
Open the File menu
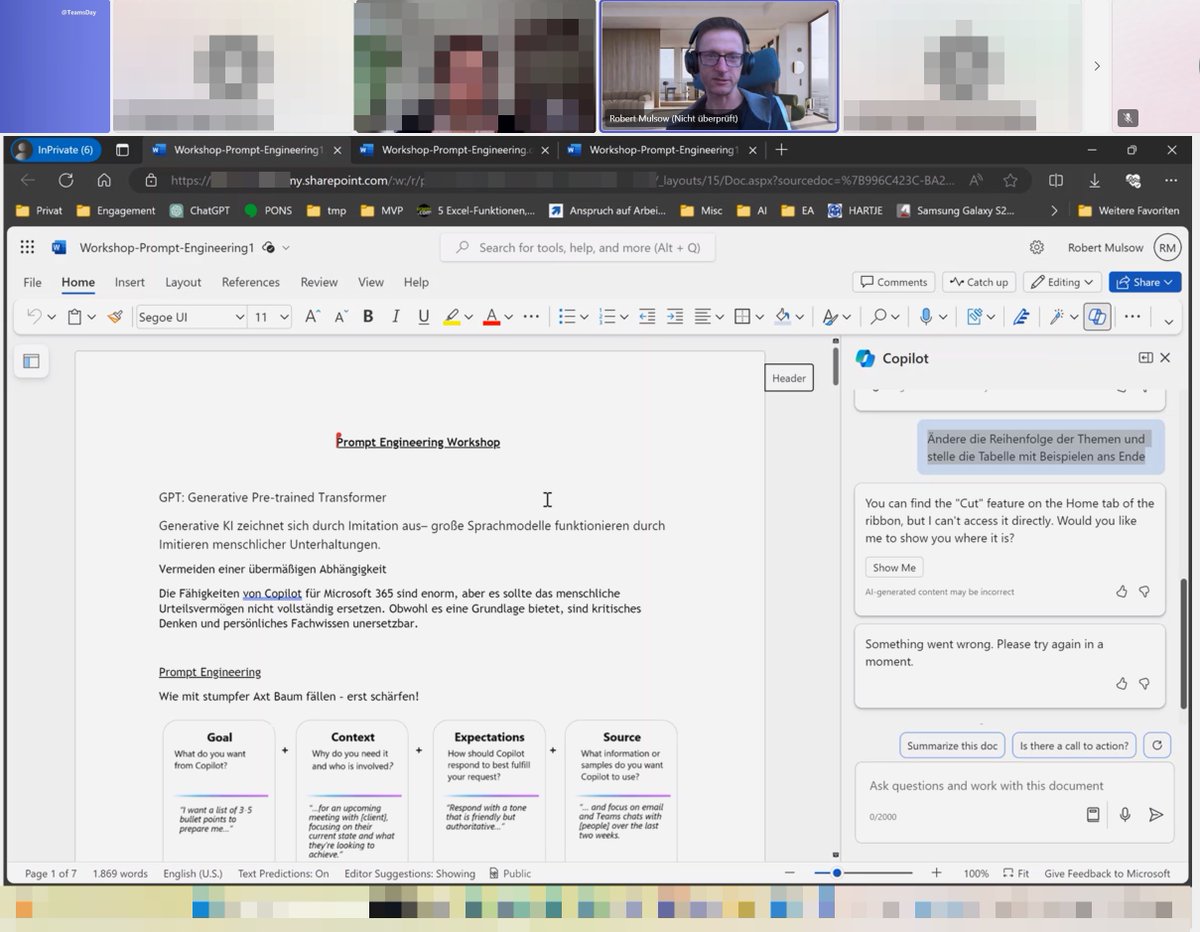point(32,282)
